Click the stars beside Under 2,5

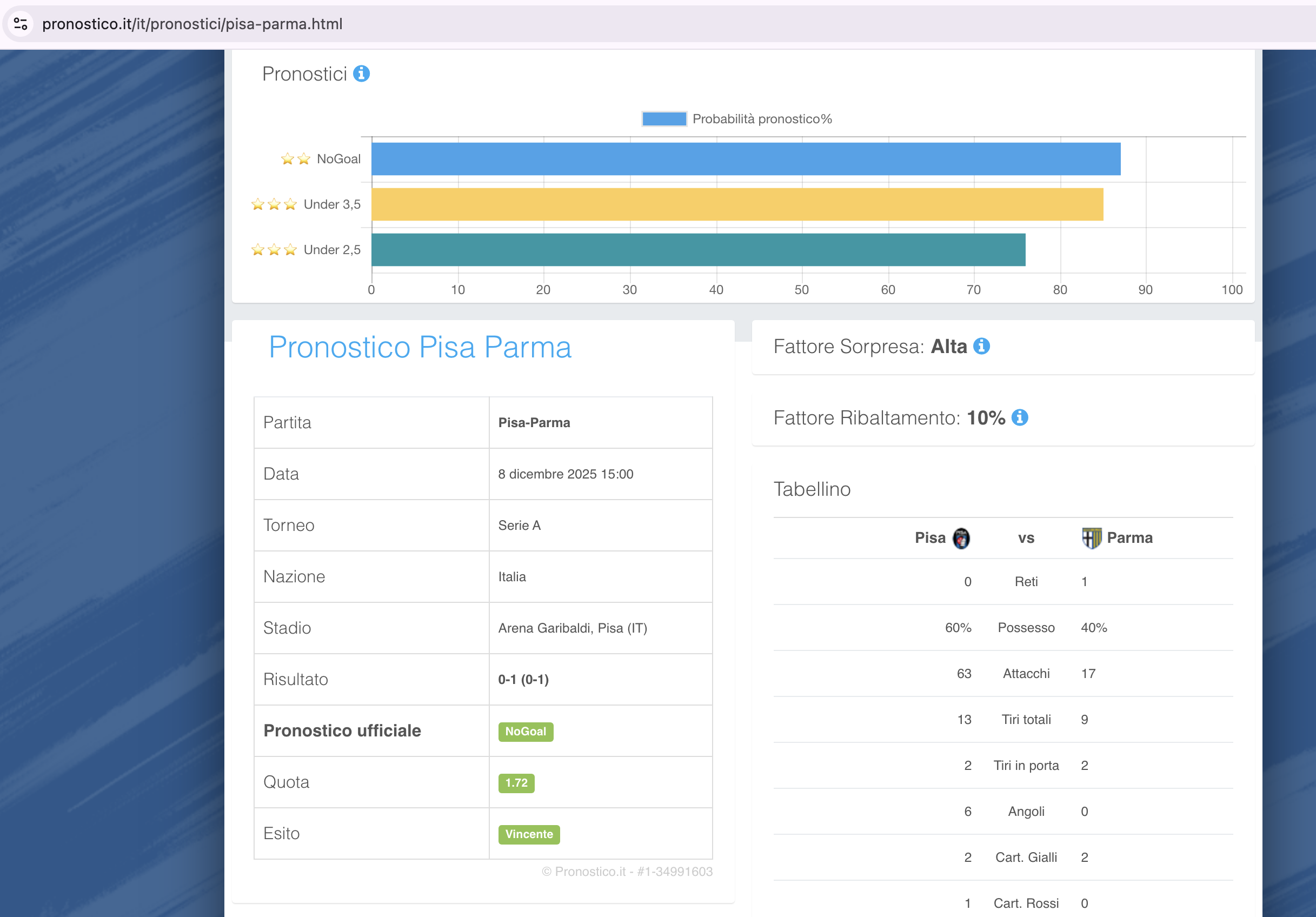(274, 250)
